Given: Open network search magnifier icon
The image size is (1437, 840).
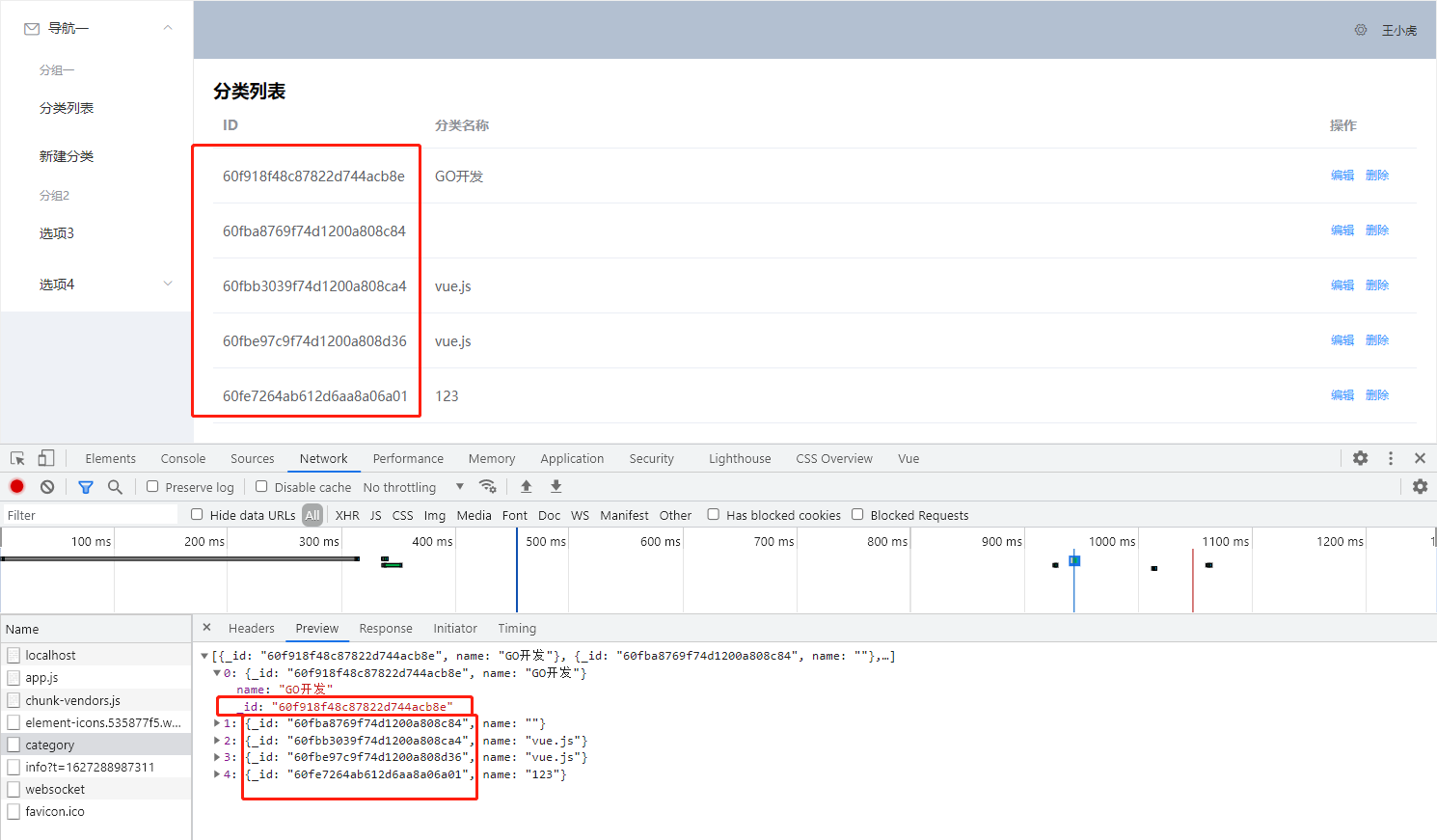Looking at the screenshot, I should tap(115, 487).
